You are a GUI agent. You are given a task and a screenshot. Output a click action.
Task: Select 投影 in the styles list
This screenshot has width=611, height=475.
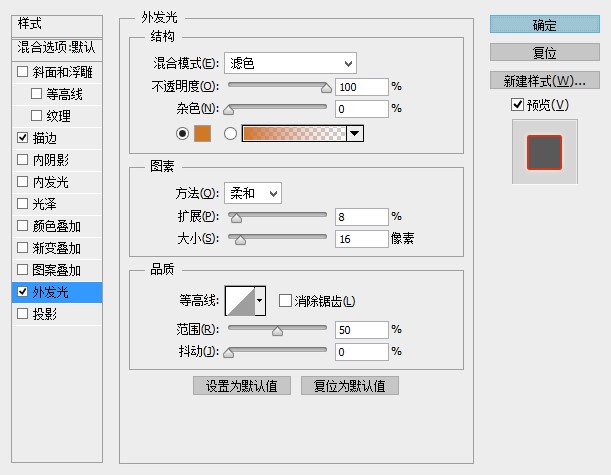coord(57,314)
